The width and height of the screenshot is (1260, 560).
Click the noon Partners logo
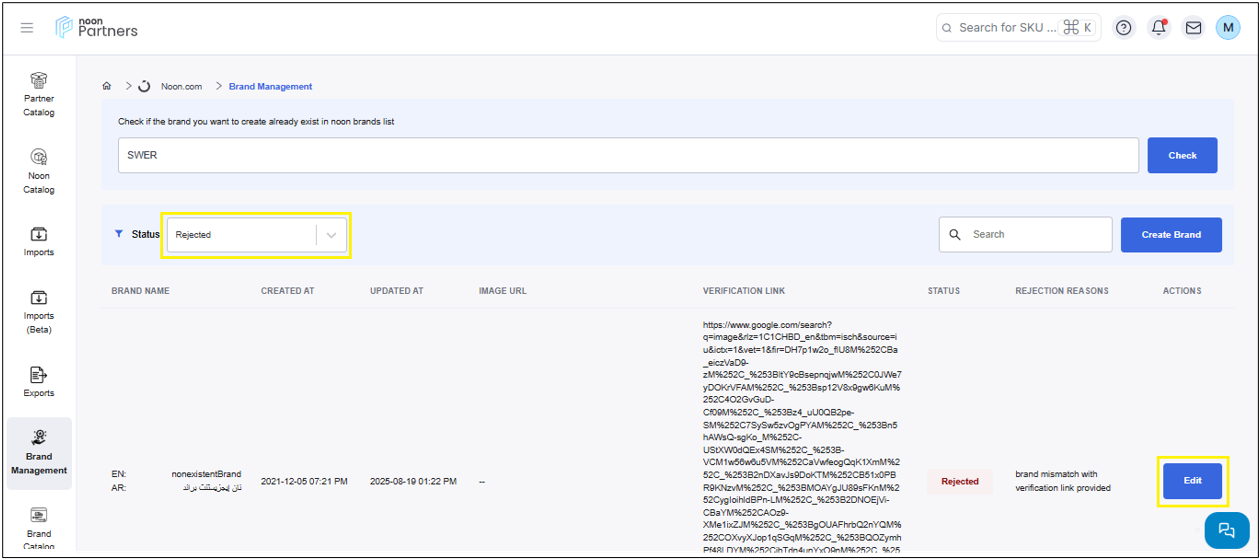click(97, 28)
